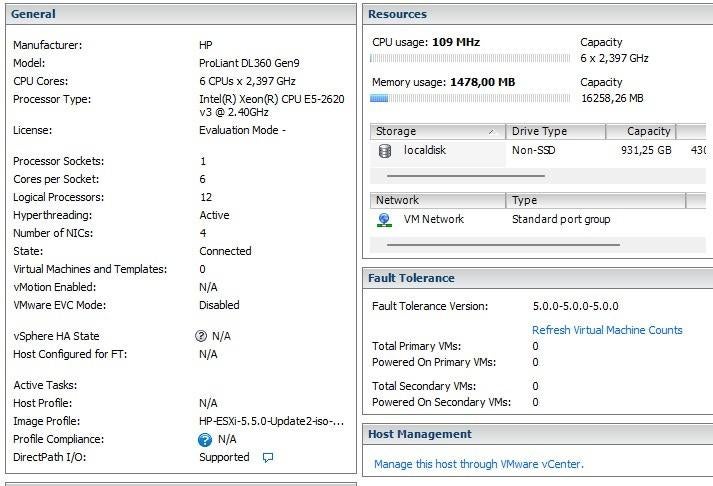The width and height of the screenshot is (713, 486).
Task: Click the 1478,00 MB memory usage value
Action: [x=482, y=82]
